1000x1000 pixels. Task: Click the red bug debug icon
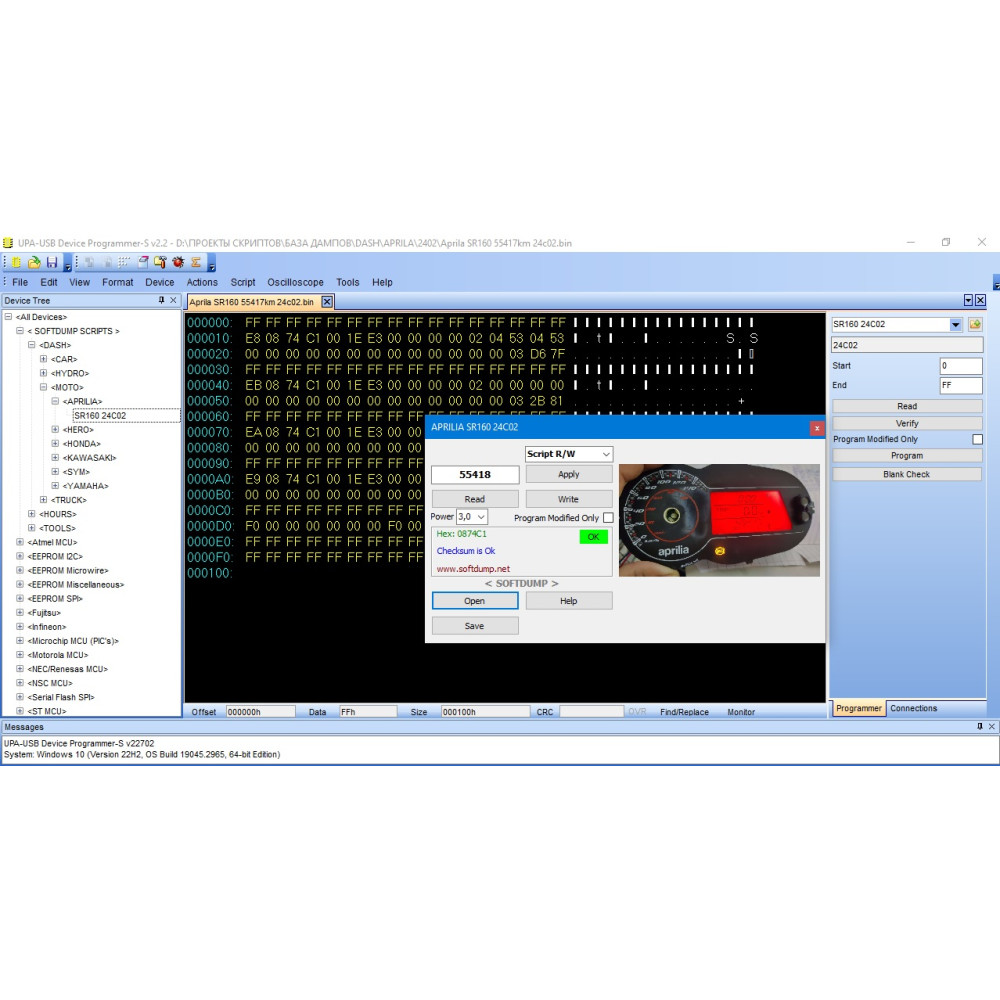tap(178, 262)
